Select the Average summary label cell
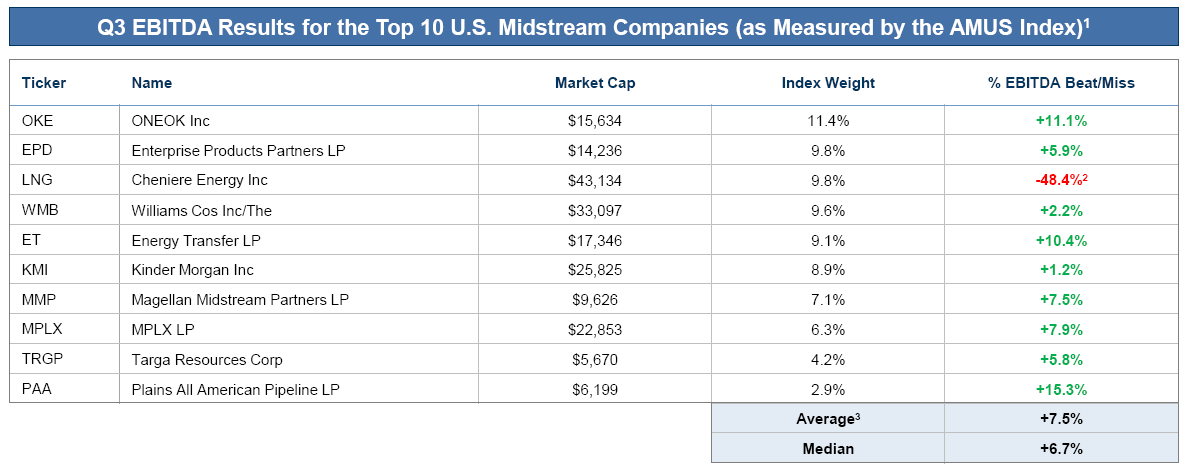Image resolution: width=1186 pixels, height=469 pixels. click(x=828, y=419)
